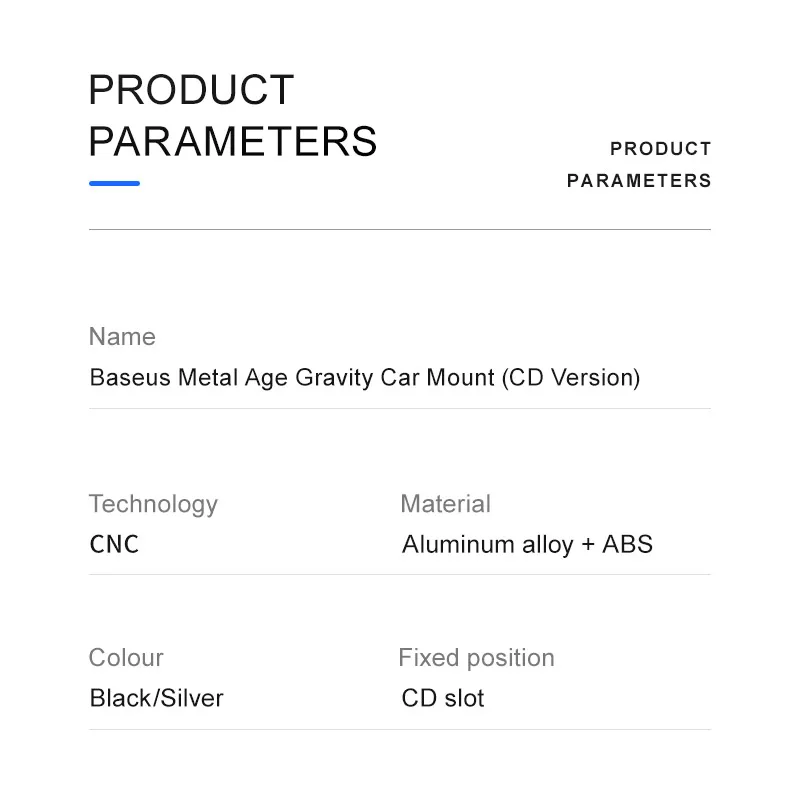This screenshot has height=791, width=800.
Task: Click the Colour label
Action: point(126,658)
